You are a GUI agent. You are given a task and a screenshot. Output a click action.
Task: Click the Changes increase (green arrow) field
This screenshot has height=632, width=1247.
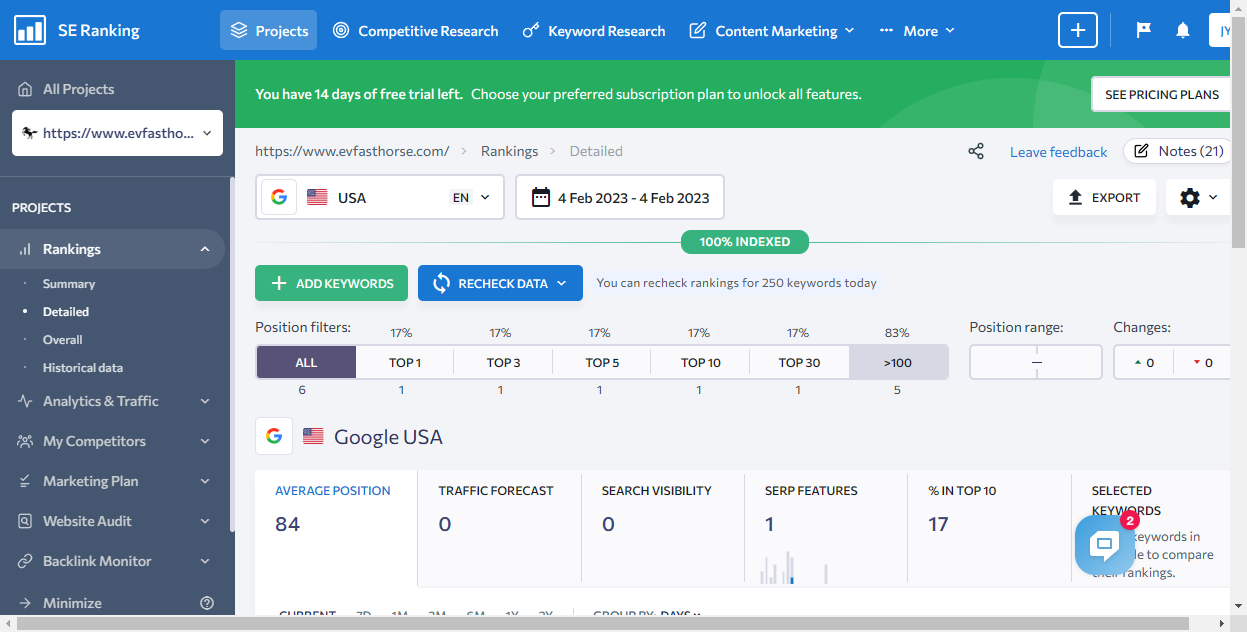pyautogui.click(x=1143, y=362)
